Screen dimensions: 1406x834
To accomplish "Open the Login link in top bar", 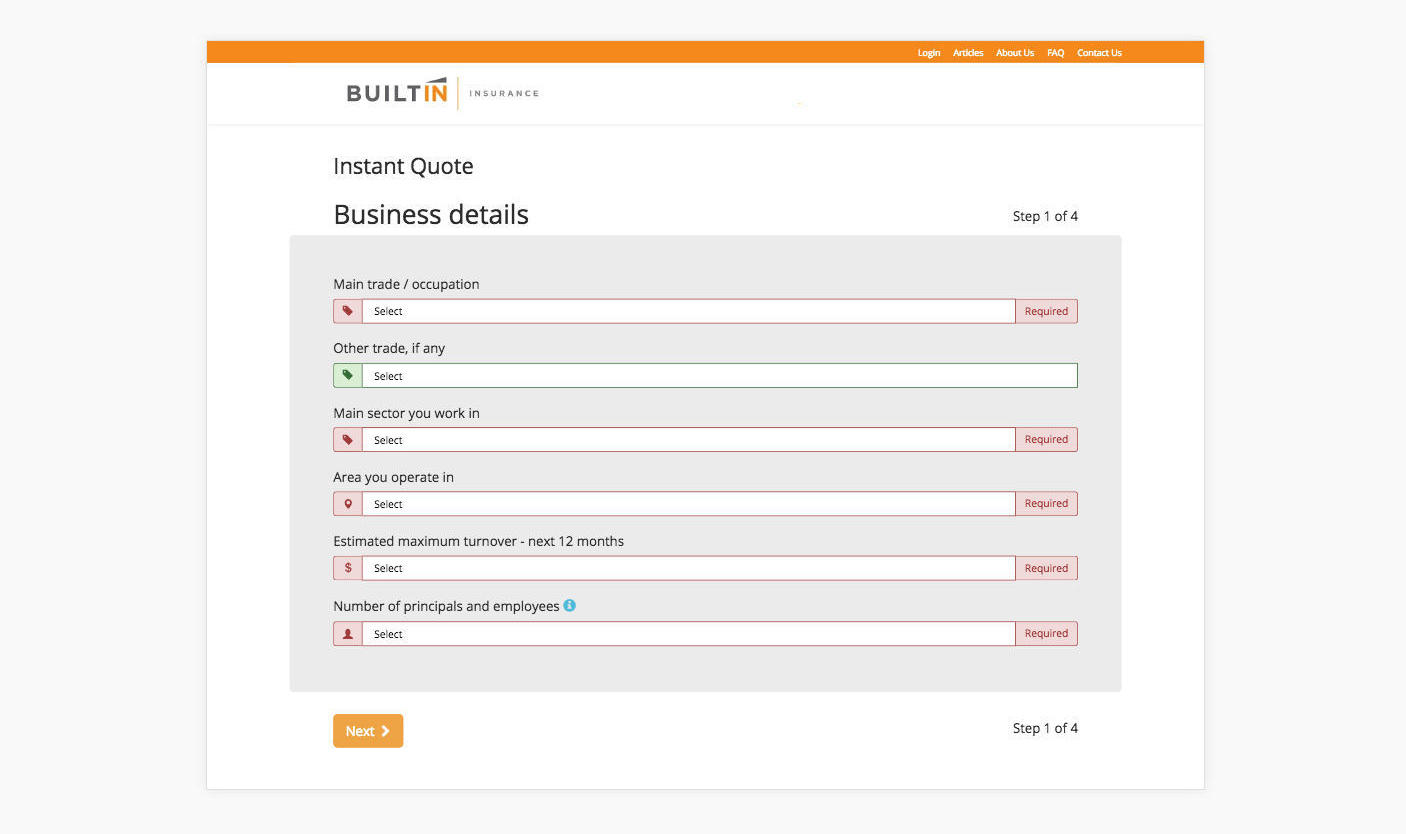I will [928, 53].
